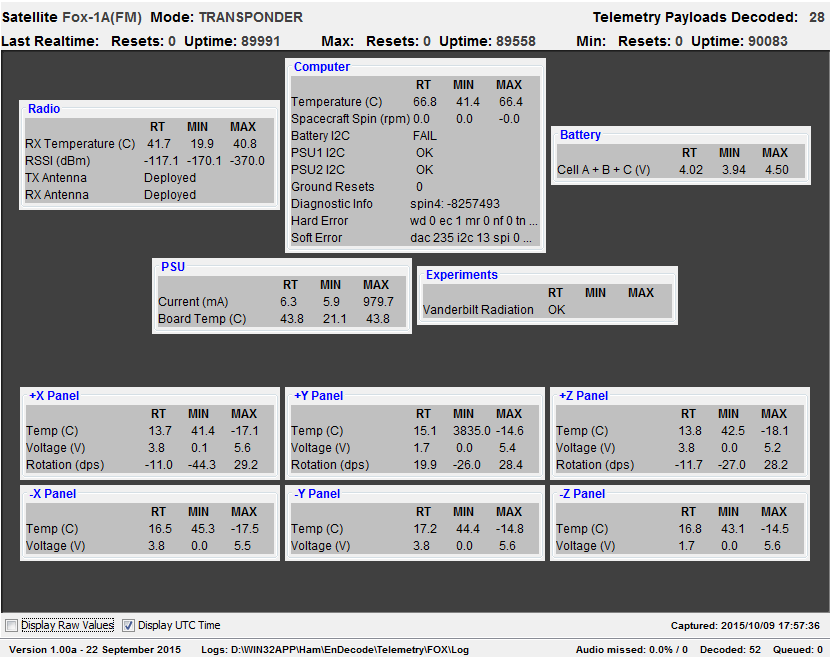The width and height of the screenshot is (830, 657).
Task: Select the 'RSSI (dBm)' row label
Action: coord(58,161)
